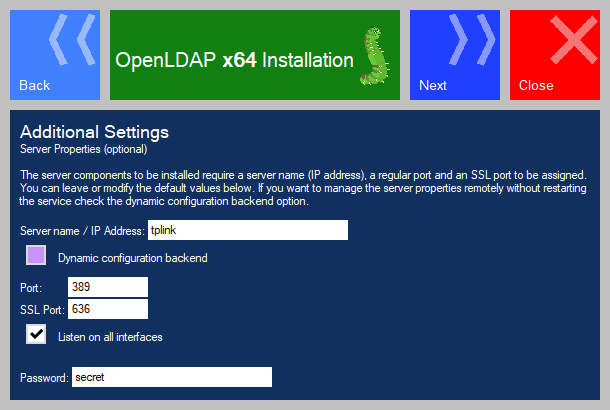Click the Server Properties (optional) subtitle

[x=84, y=149]
